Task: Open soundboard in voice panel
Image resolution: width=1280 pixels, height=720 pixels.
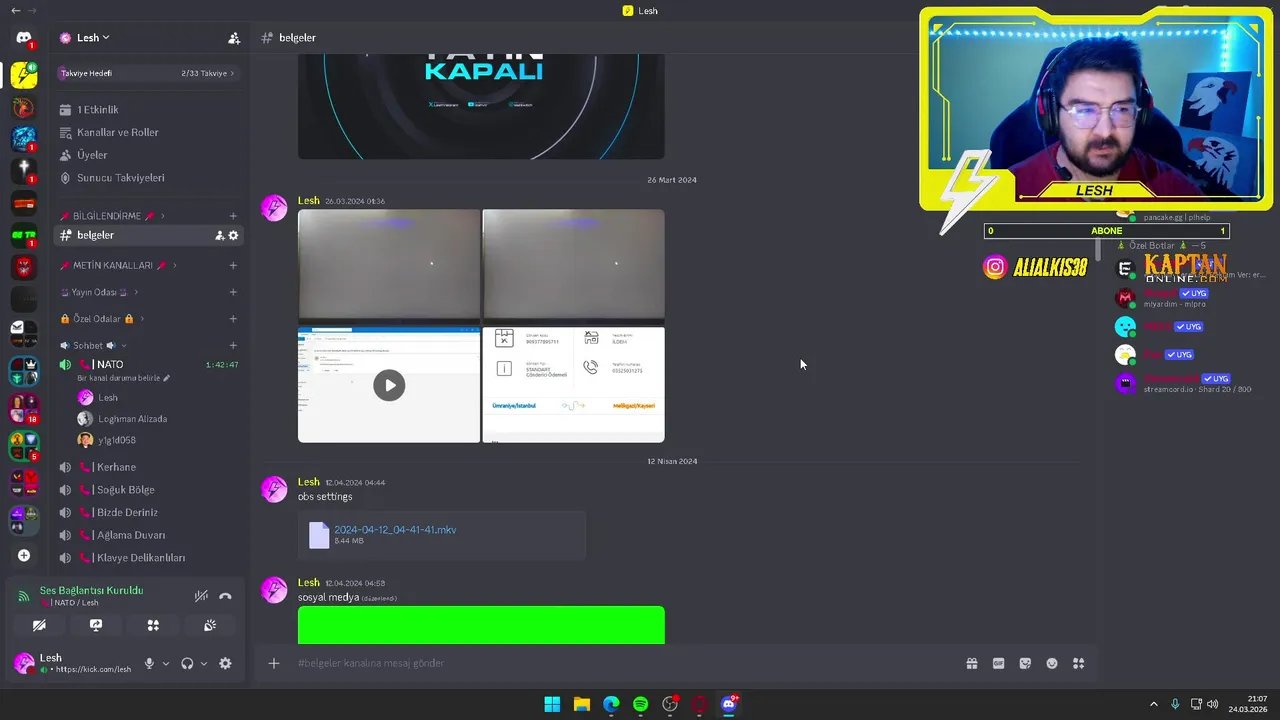Action: pos(210,626)
